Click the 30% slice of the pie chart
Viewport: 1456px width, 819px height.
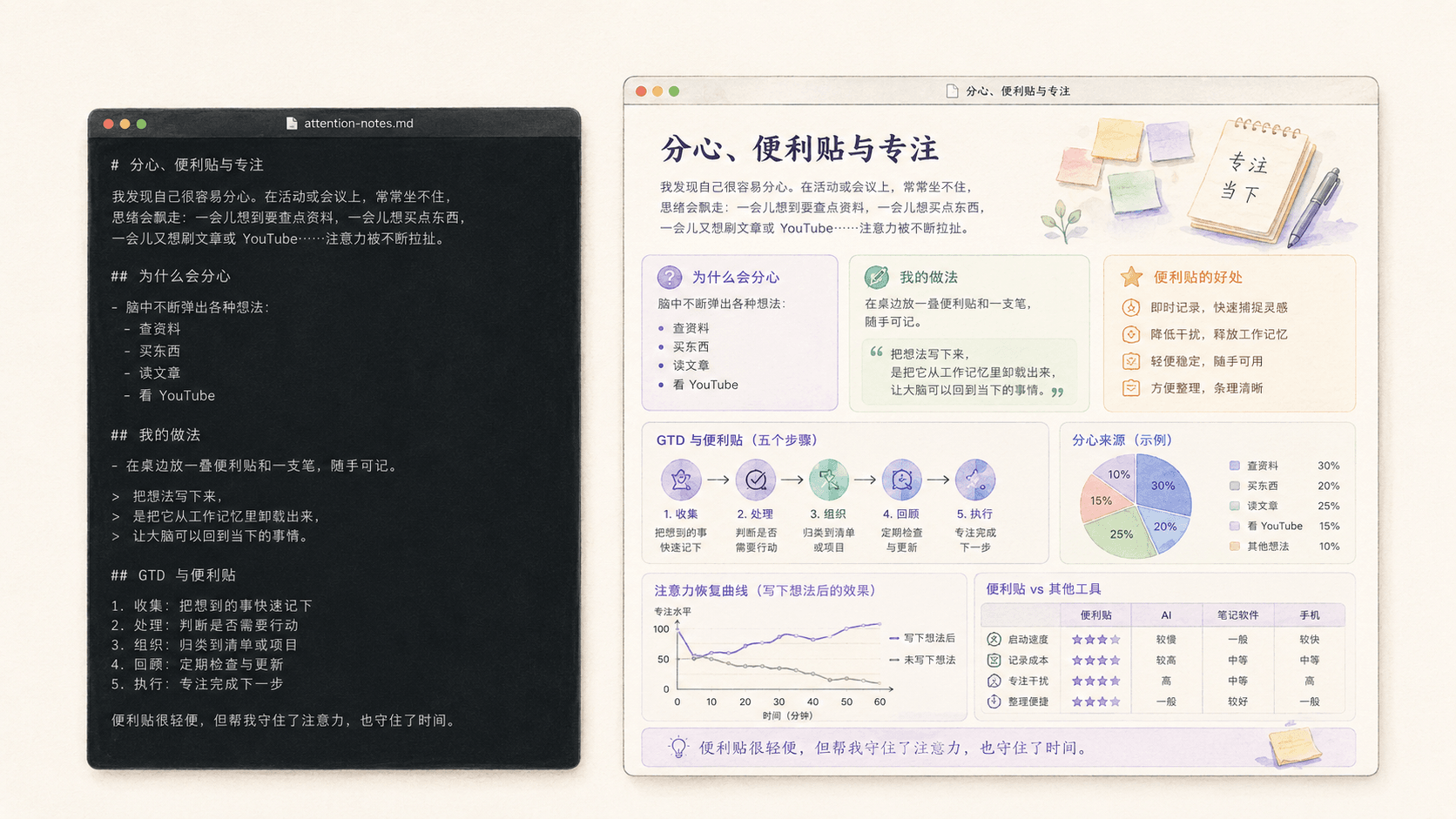tap(1163, 484)
